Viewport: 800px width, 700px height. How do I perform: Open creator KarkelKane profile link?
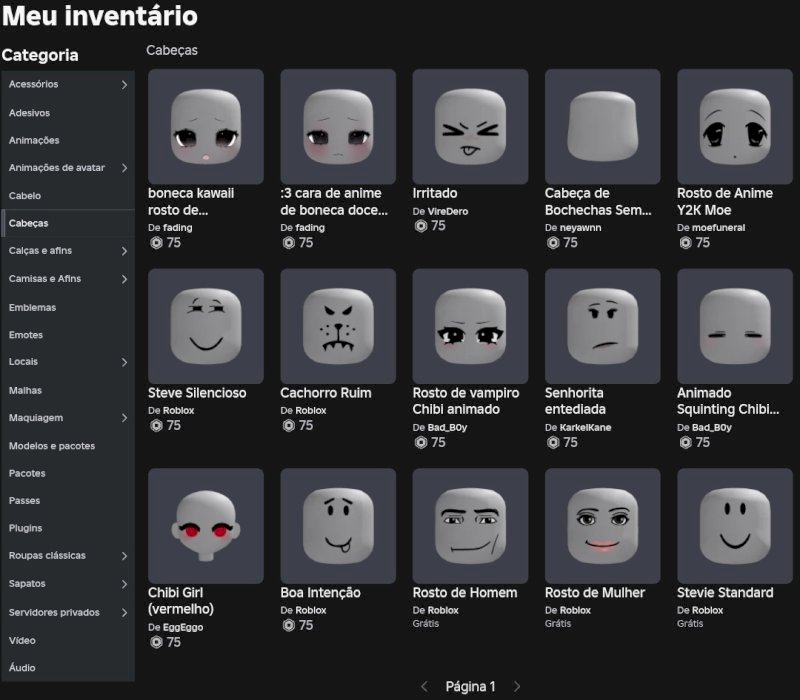(585, 428)
